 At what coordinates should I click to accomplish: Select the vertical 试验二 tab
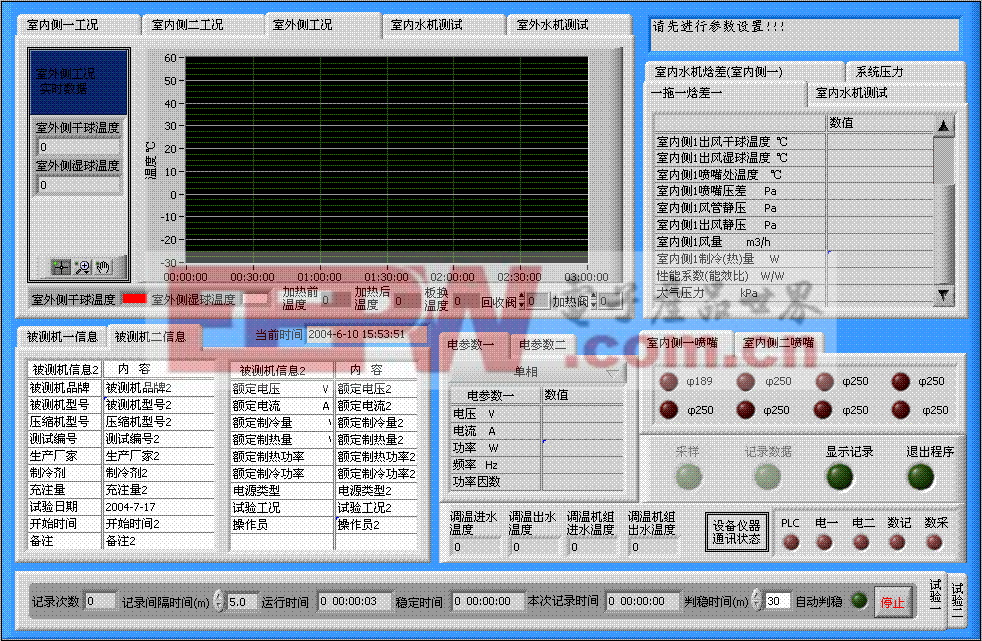click(x=957, y=598)
